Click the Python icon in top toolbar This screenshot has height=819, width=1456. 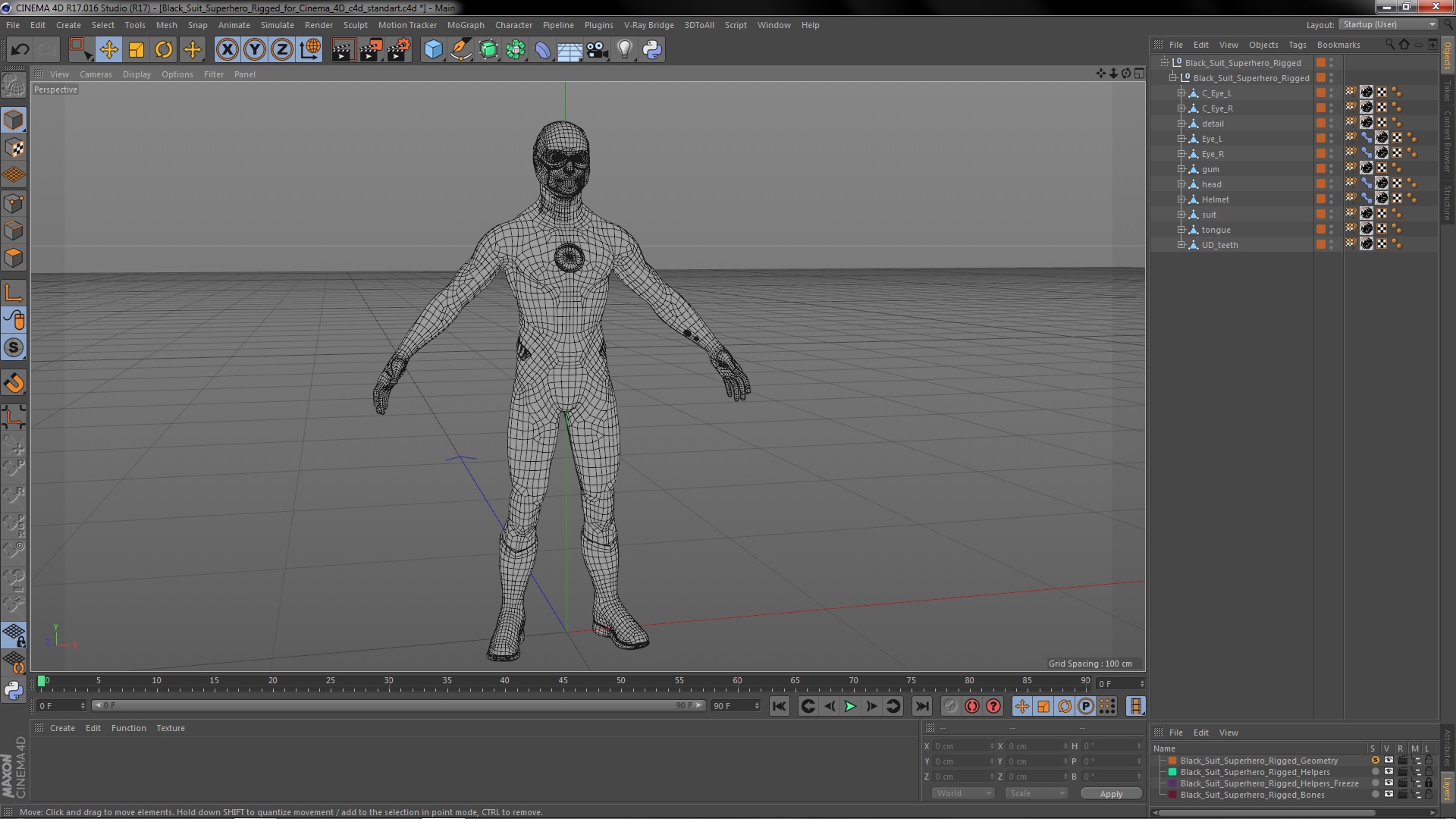point(652,50)
